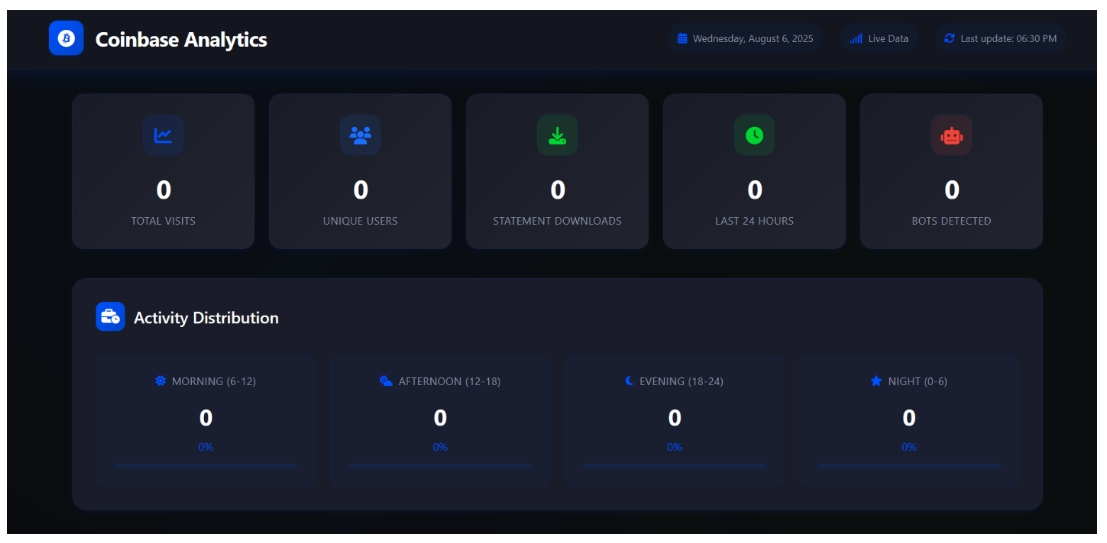Click the briefcase icon beside Activity Distribution
This screenshot has height=543, width=1107.
(110, 316)
